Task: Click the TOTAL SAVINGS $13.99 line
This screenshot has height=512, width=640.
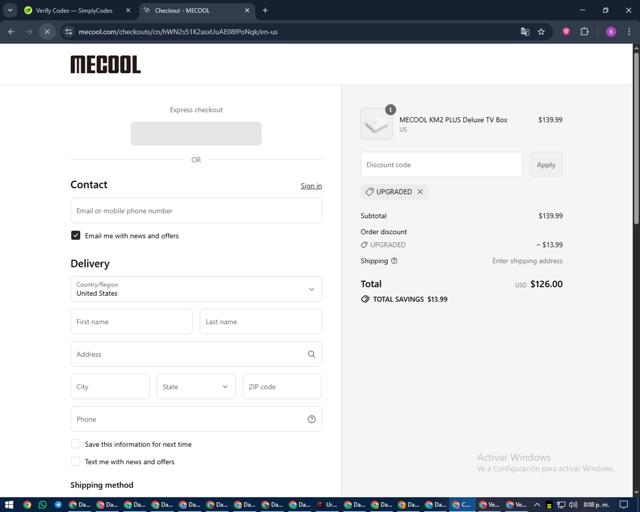Action: coord(404,299)
